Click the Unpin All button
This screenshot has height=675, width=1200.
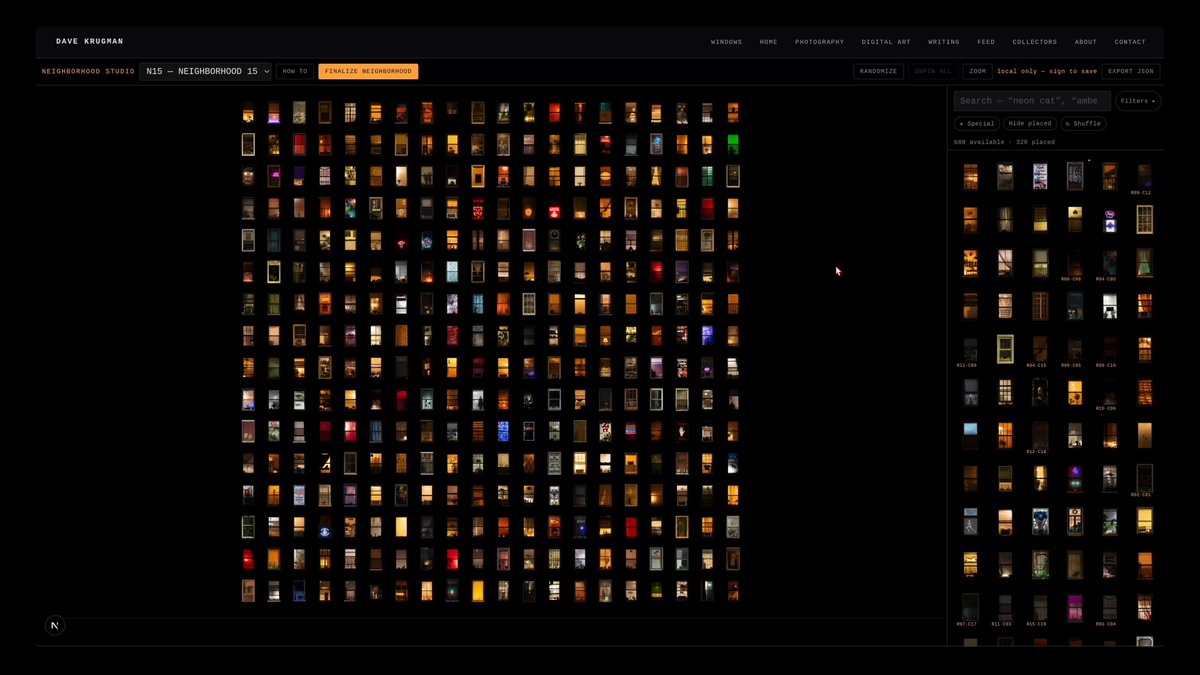point(933,71)
